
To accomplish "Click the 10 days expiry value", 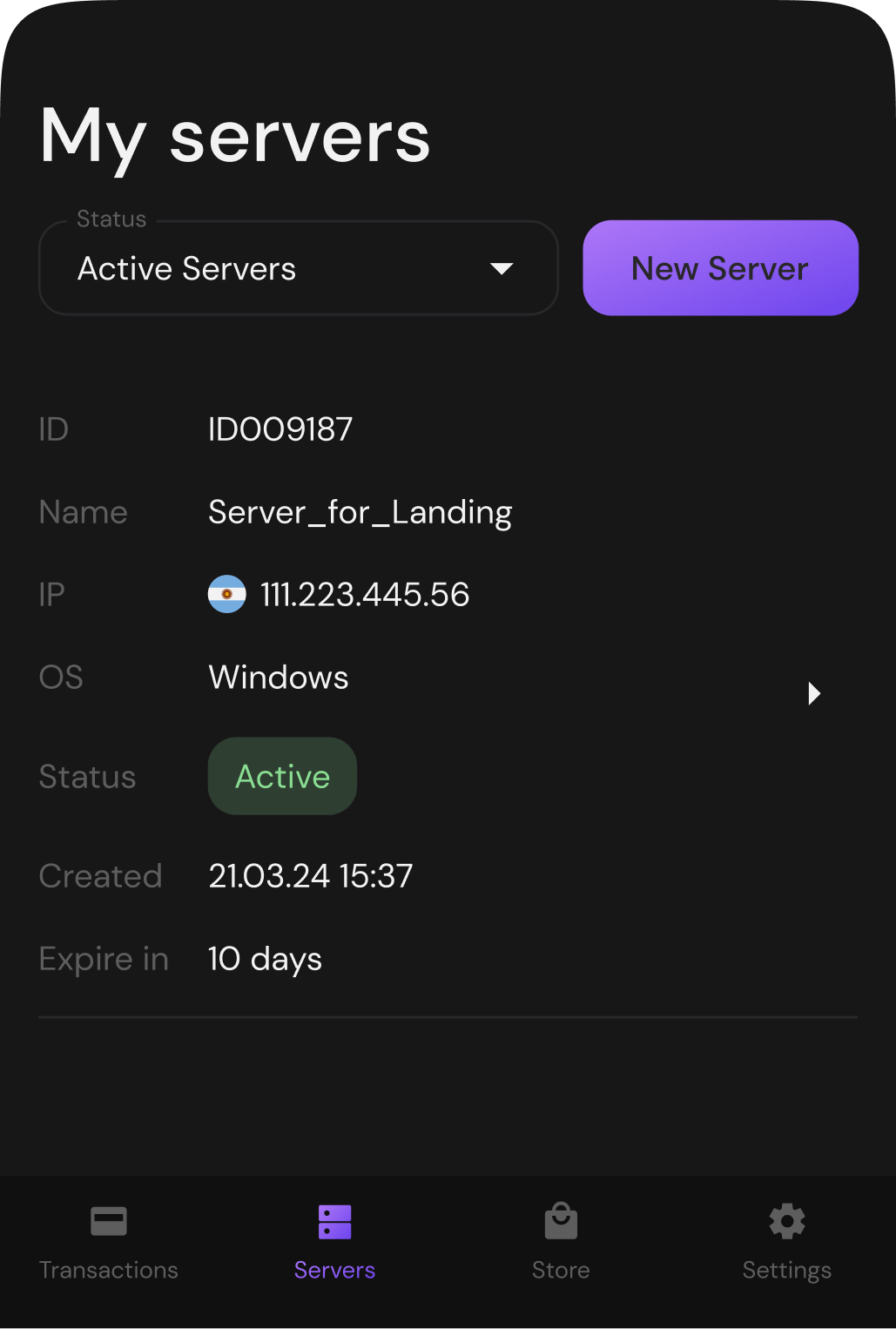I will click(x=266, y=959).
